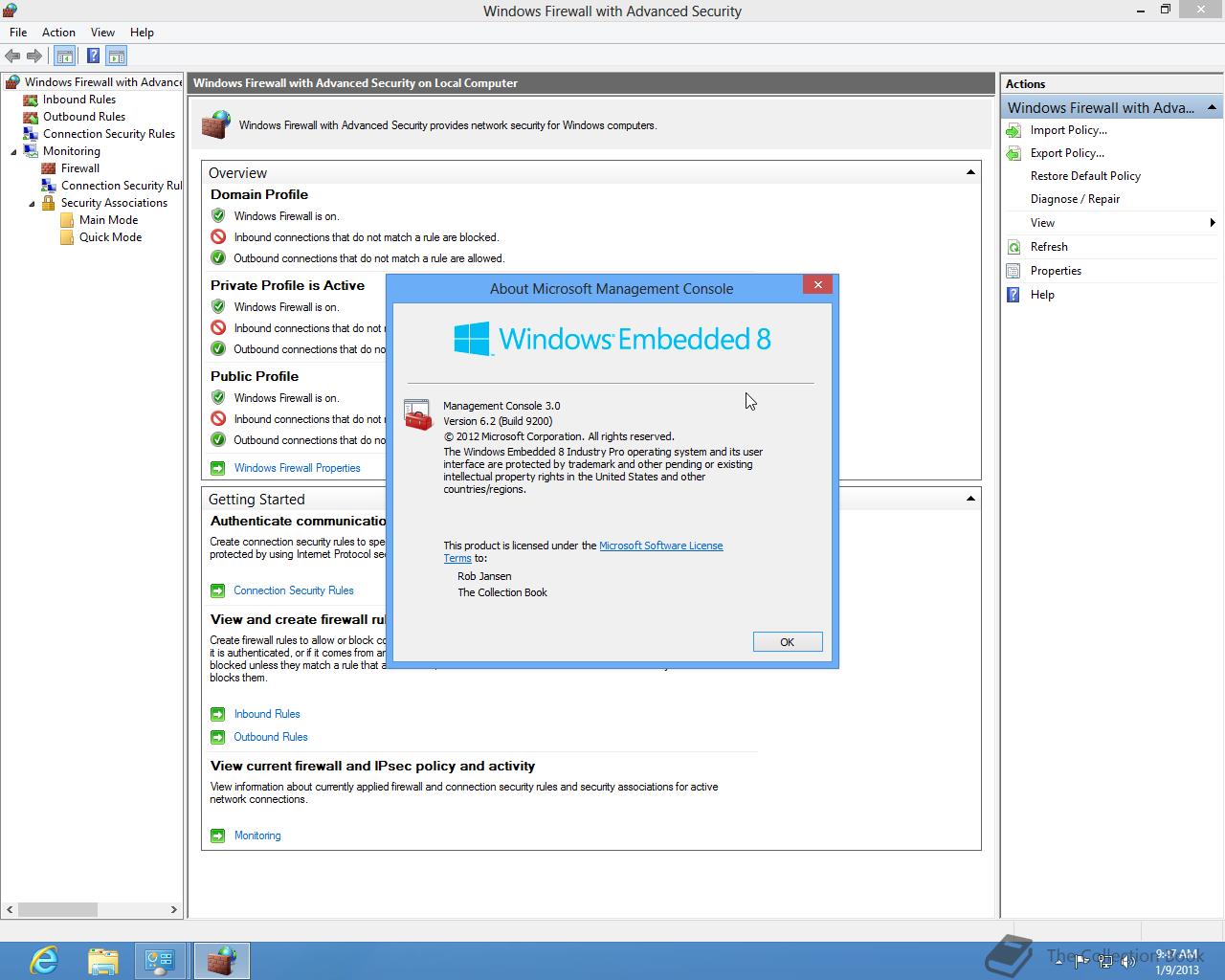Select the Monitoring tree node
Image resolution: width=1225 pixels, height=980 pixels.
click(71, 151)
